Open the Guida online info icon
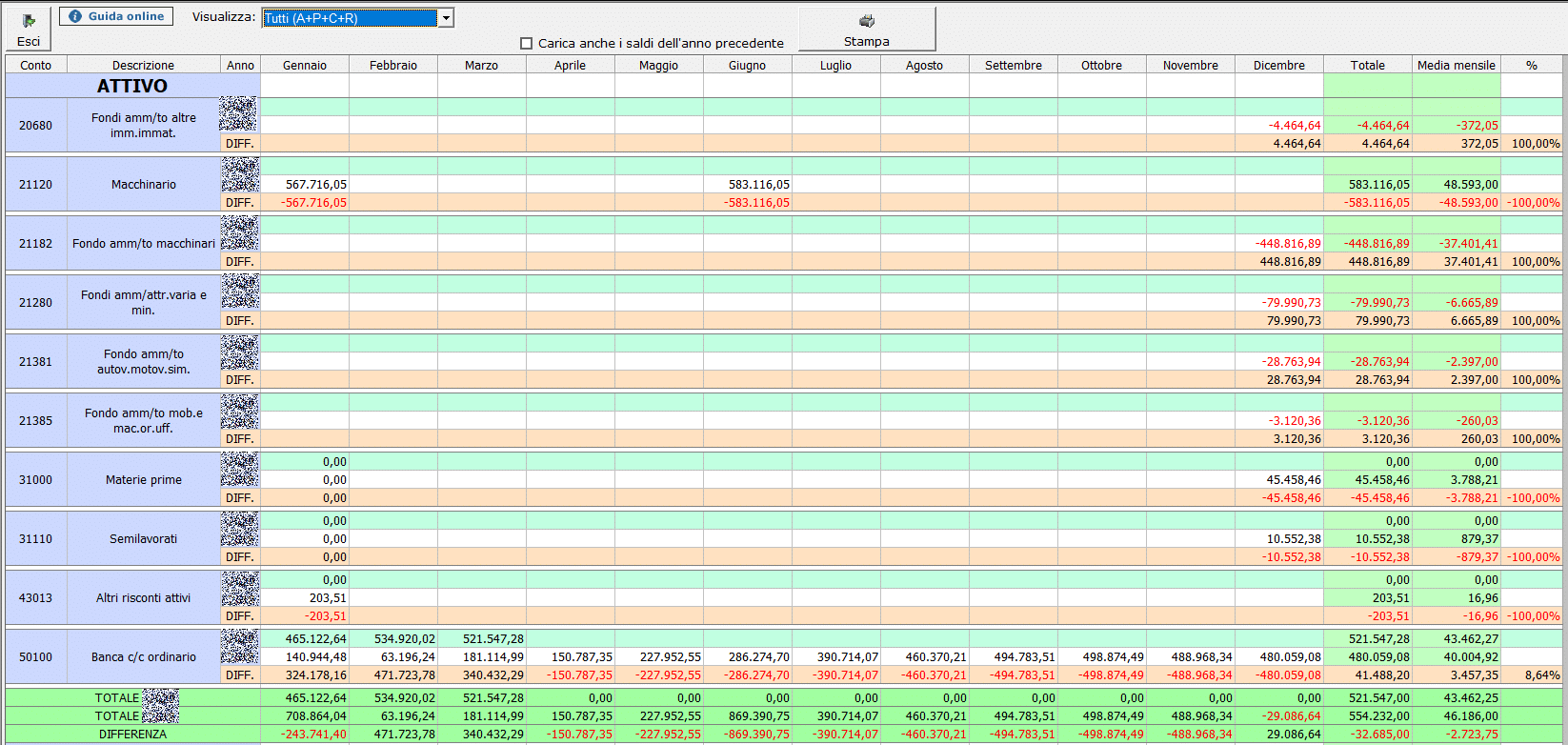 (x=75, y=16)
